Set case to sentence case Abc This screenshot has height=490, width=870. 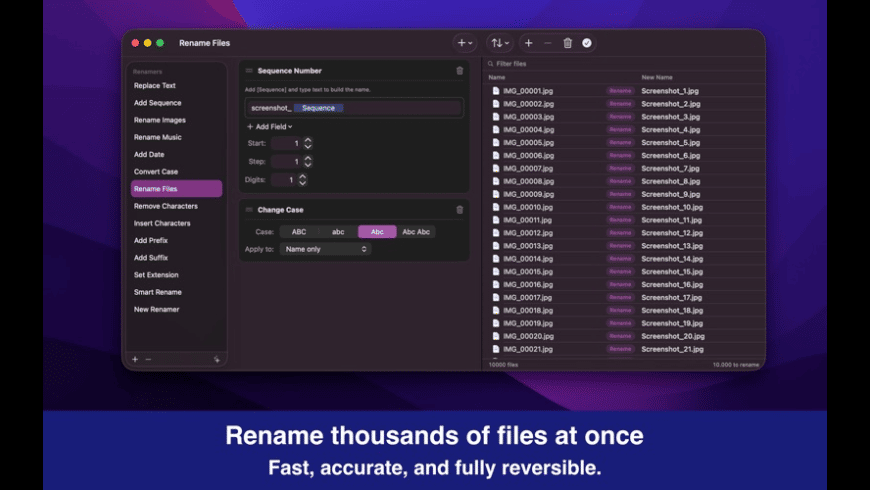pos(377,232)
